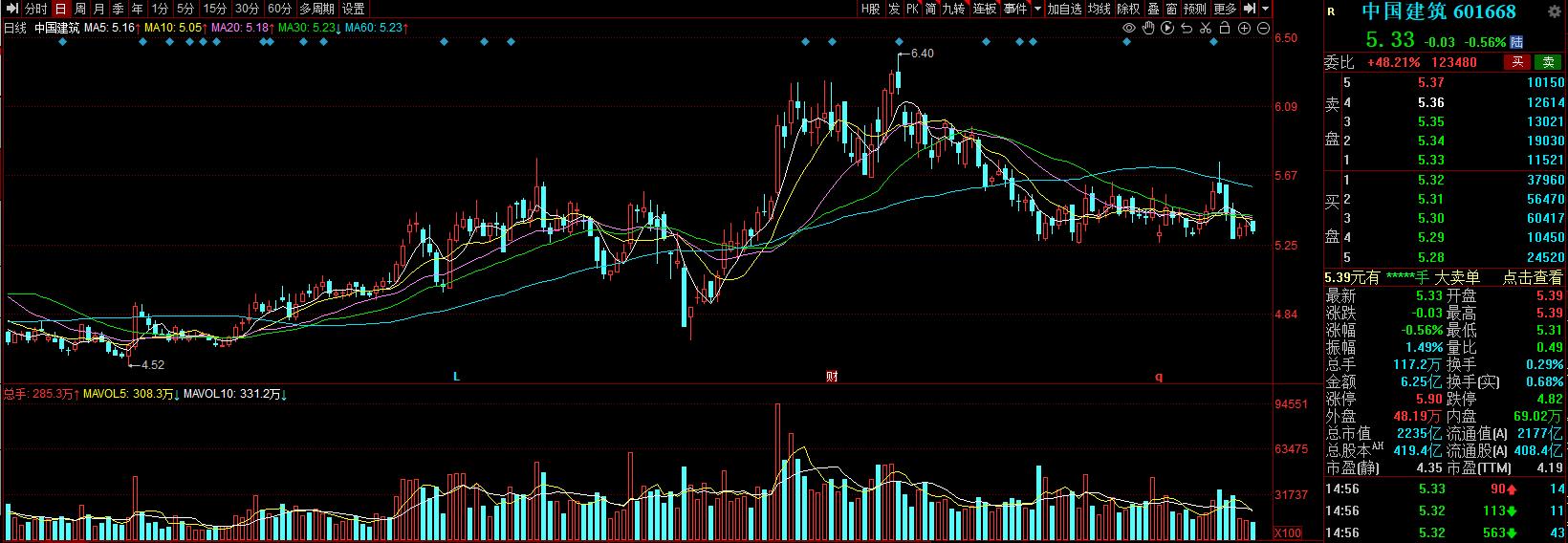Select the 日 daily period tab
Screen dimensions: 1568x543
(60, 9)
